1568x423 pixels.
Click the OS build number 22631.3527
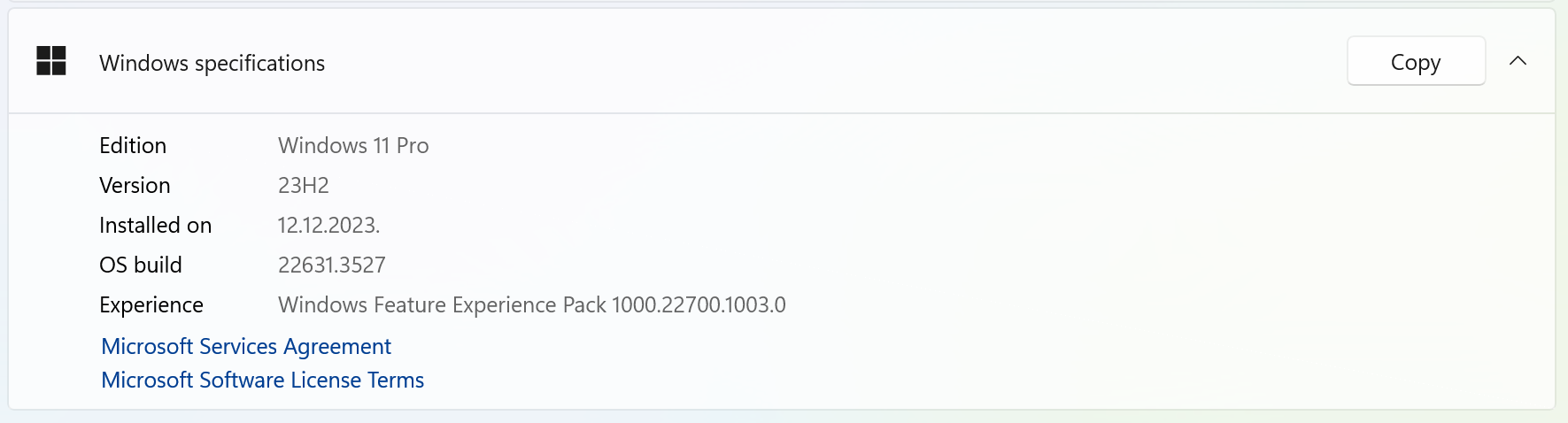[x=331, y=265]
